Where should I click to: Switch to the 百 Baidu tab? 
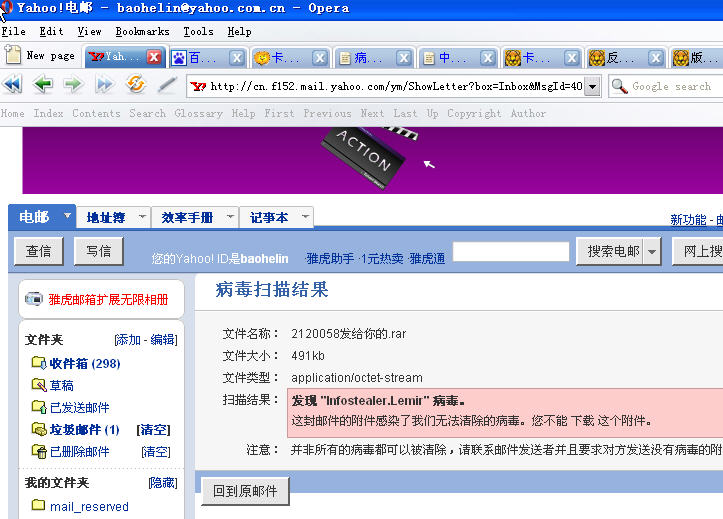[x=201, y=58]
